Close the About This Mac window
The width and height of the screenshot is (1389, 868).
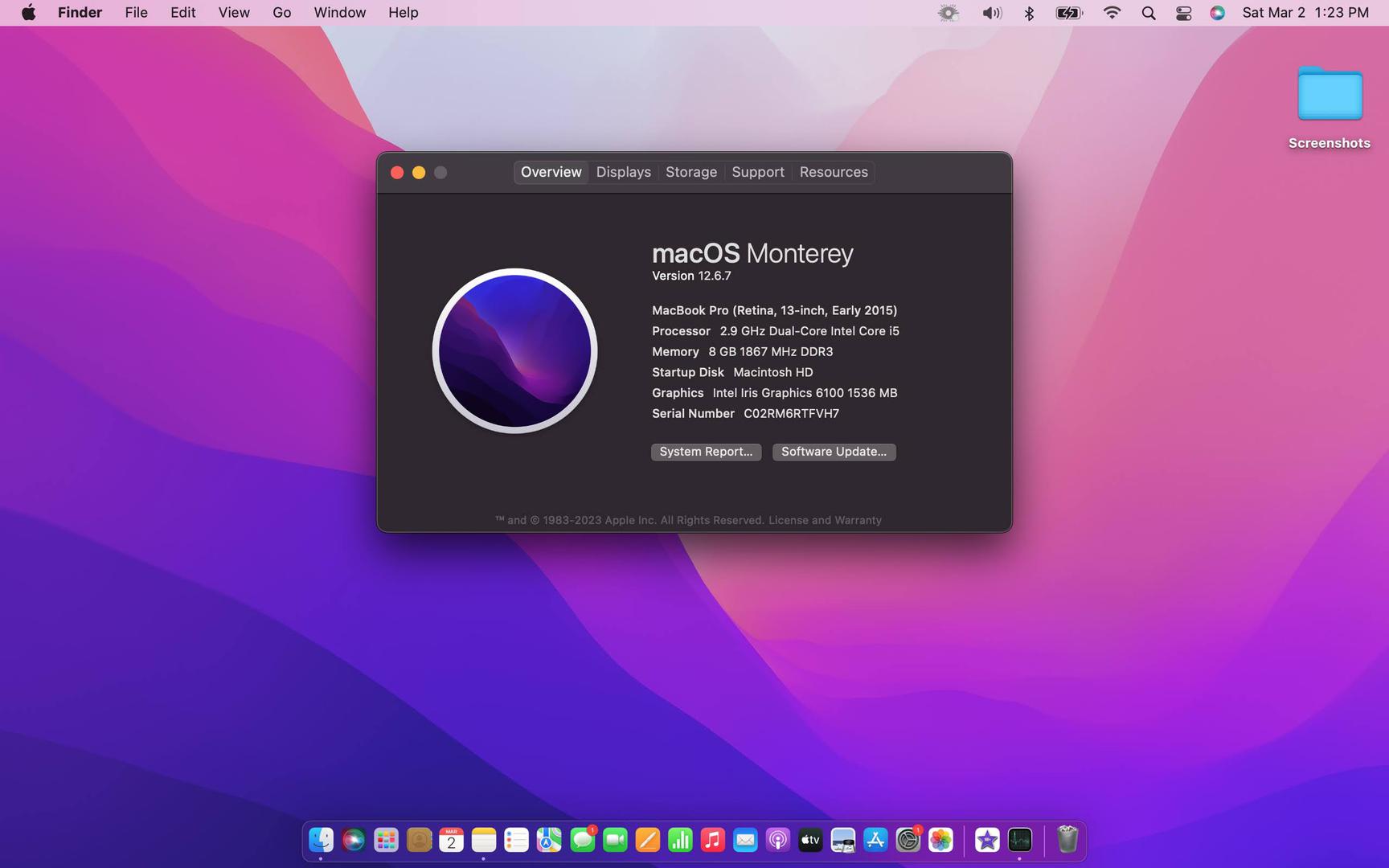(x=397, y=173)
